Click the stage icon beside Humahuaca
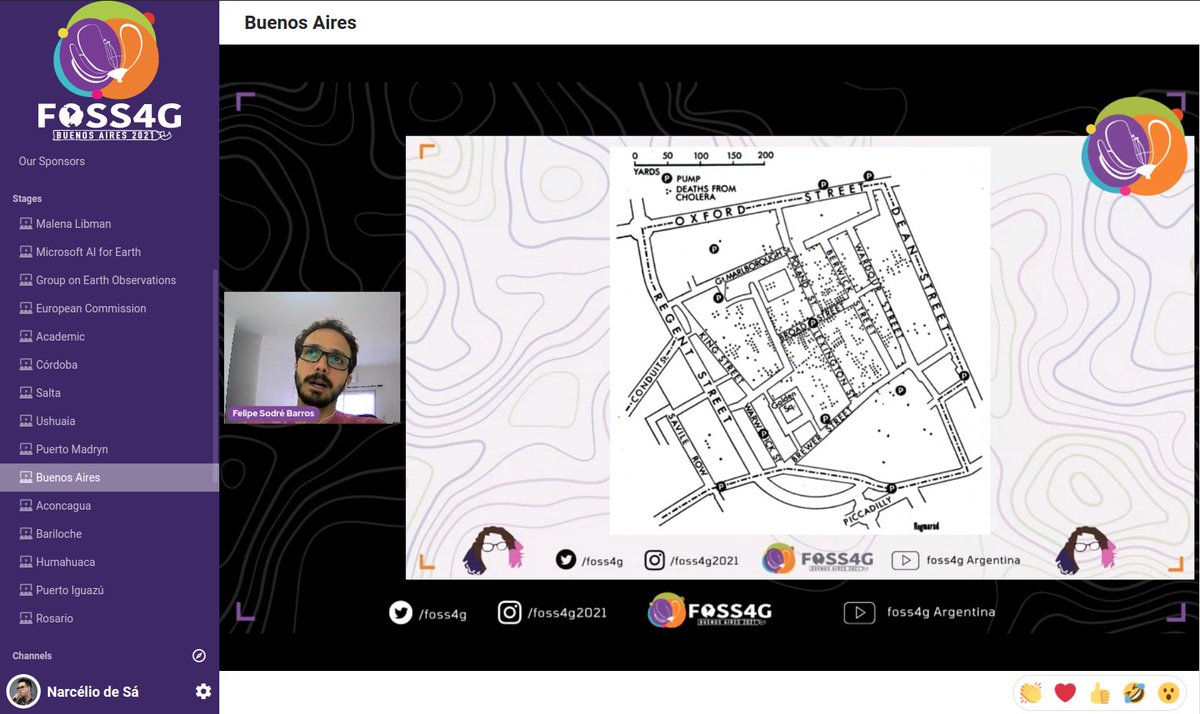The height and width of the screenshot is (714, 1200). [26, 562]
